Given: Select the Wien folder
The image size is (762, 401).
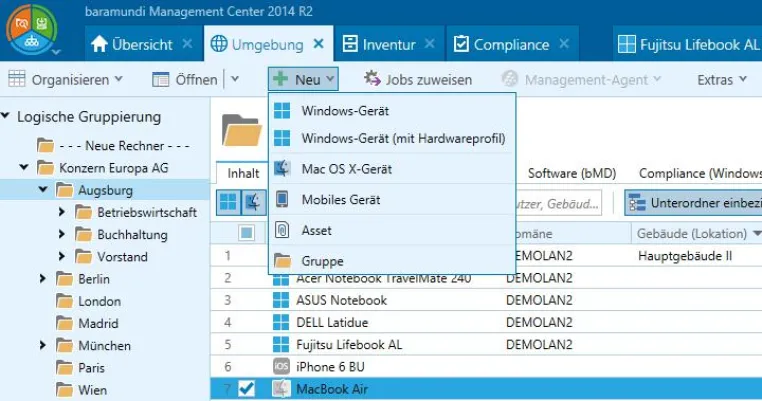Looking at the screenshot, I should click(x=81, y=390).
